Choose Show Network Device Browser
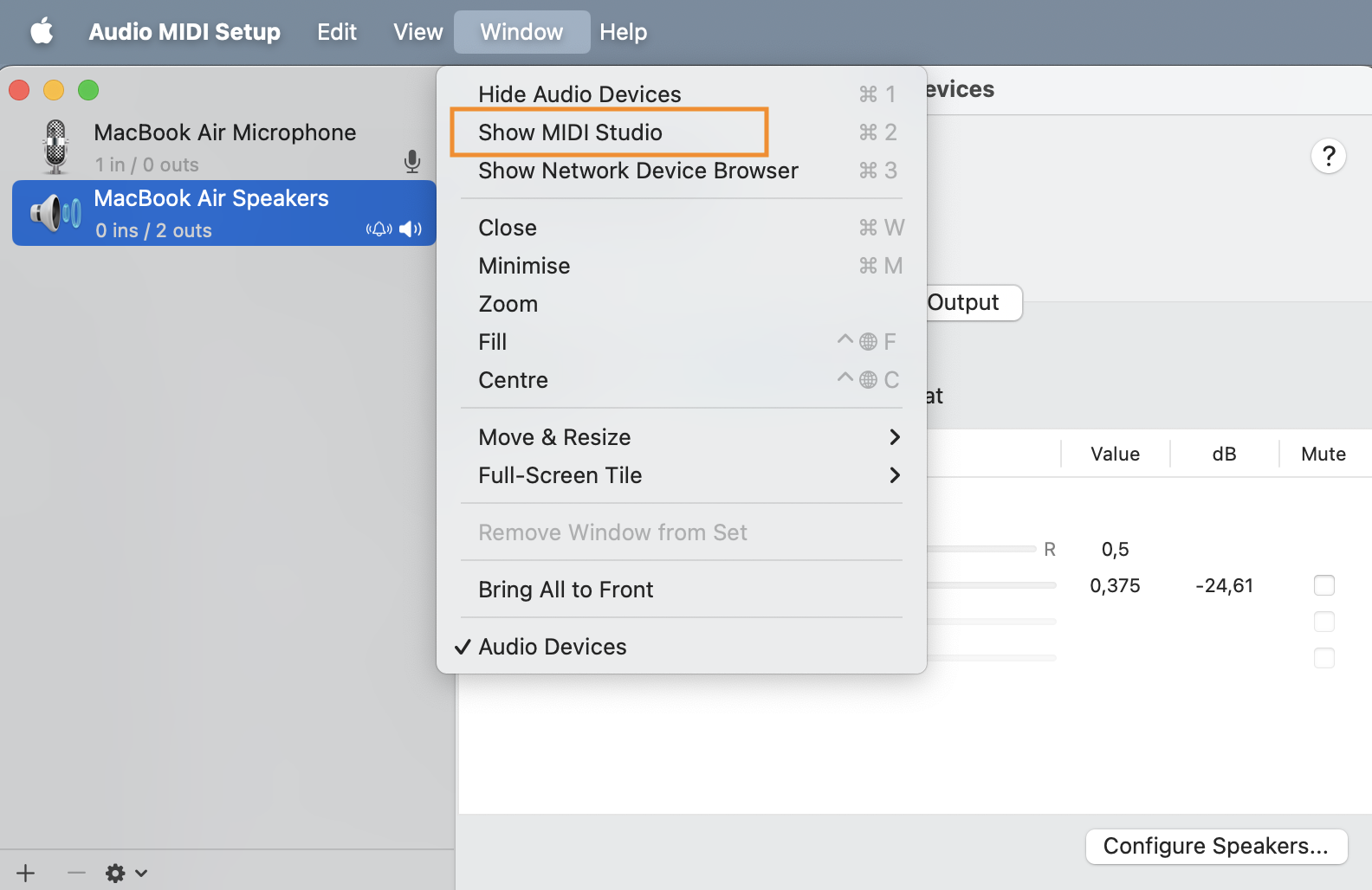The image size is (1372, 890). [682, 171]
